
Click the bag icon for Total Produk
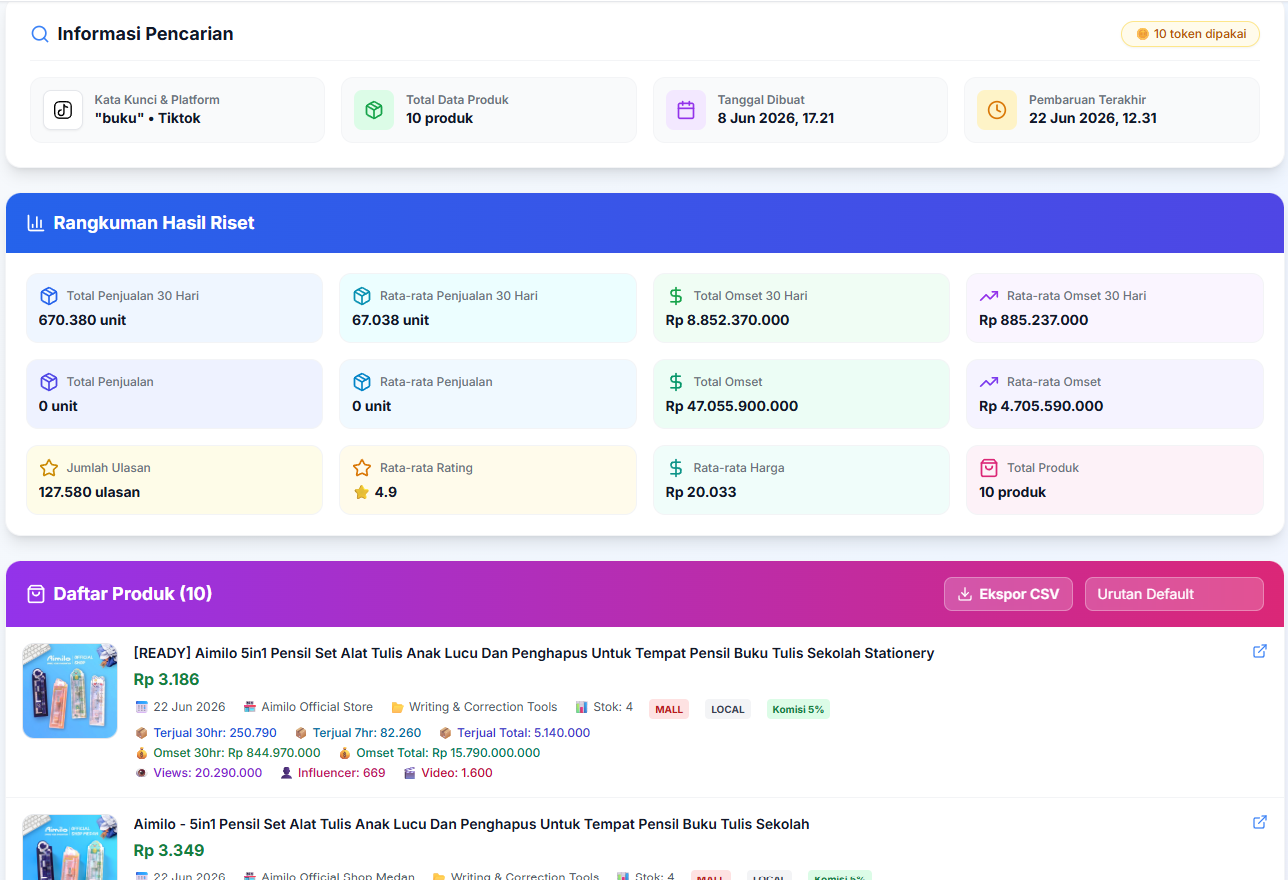989,468
